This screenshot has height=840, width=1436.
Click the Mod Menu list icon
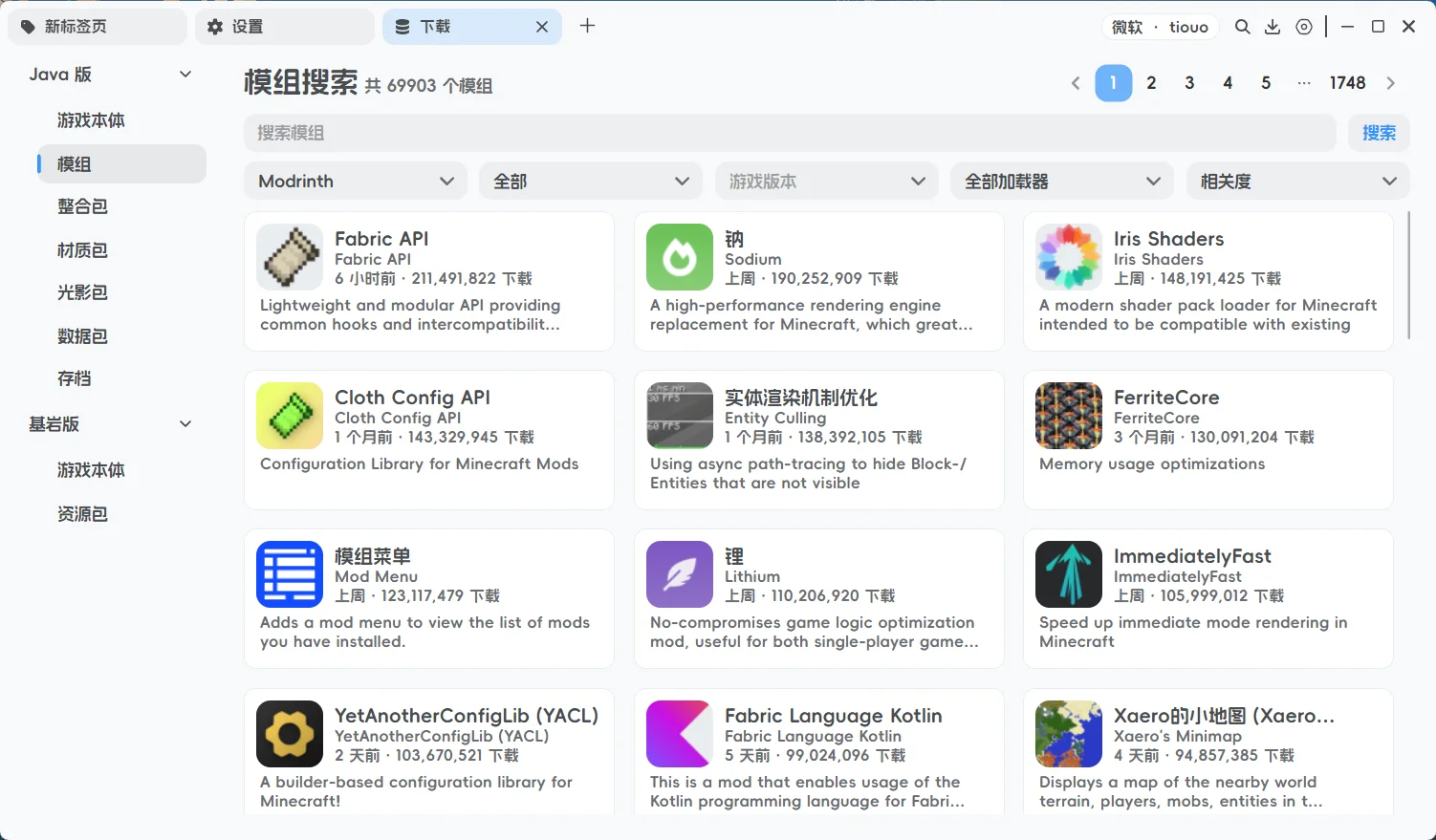290,574
